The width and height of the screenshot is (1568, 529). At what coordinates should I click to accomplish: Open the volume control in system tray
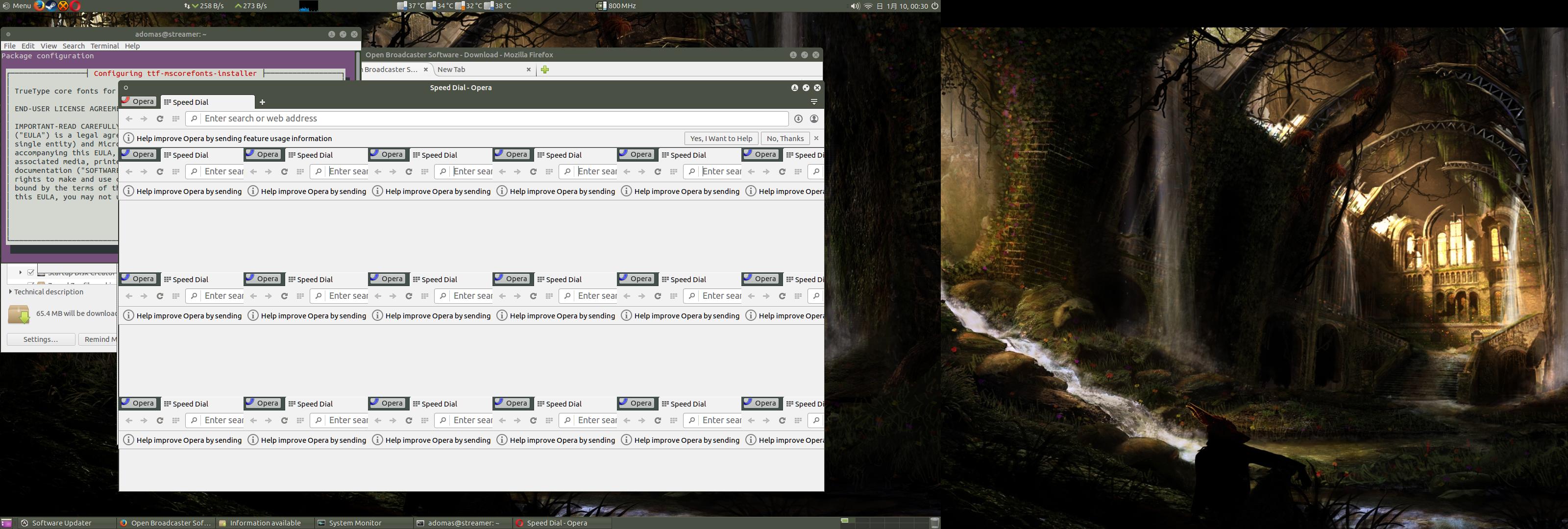click(855, 6)
